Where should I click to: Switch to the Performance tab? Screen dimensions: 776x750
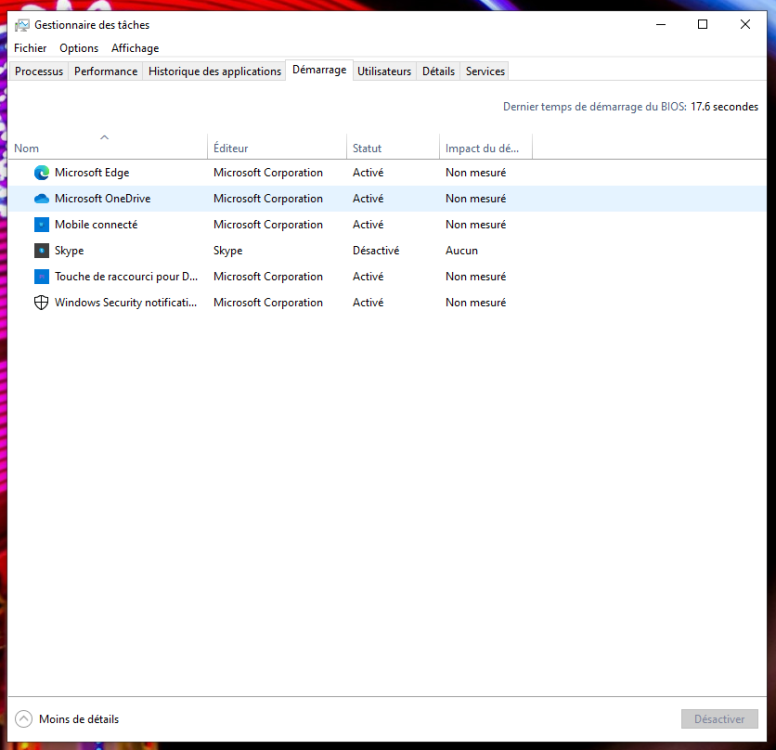pyautogui.click(x=105, y=71)
